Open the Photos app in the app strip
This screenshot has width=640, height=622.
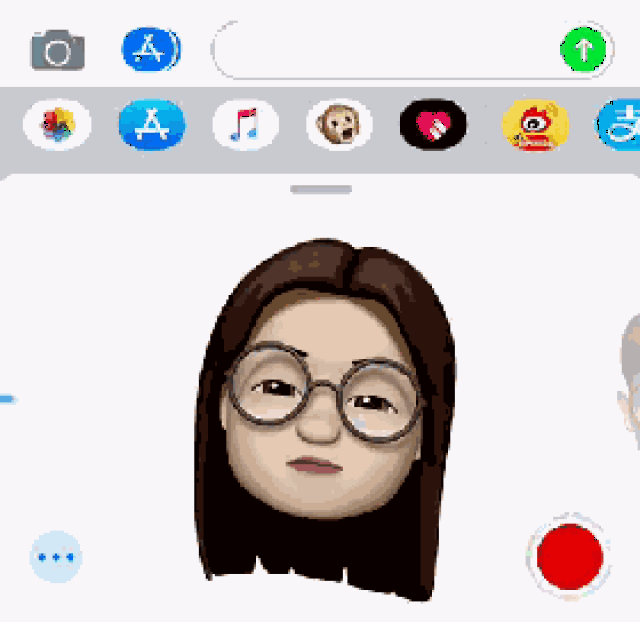[x=57, y=124]
